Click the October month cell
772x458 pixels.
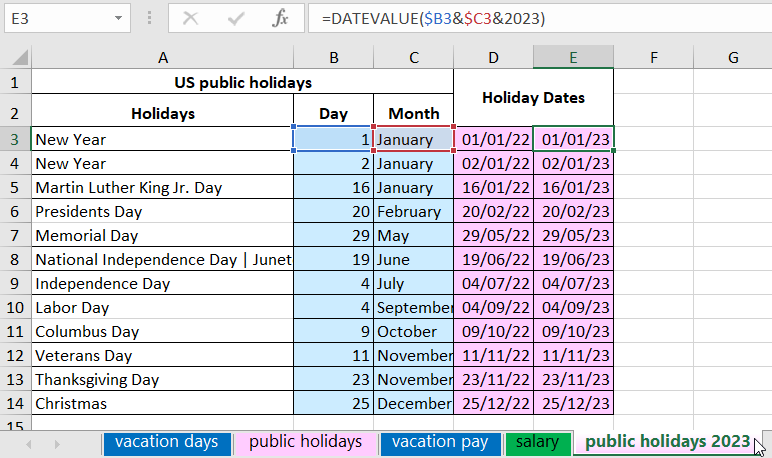414,331
